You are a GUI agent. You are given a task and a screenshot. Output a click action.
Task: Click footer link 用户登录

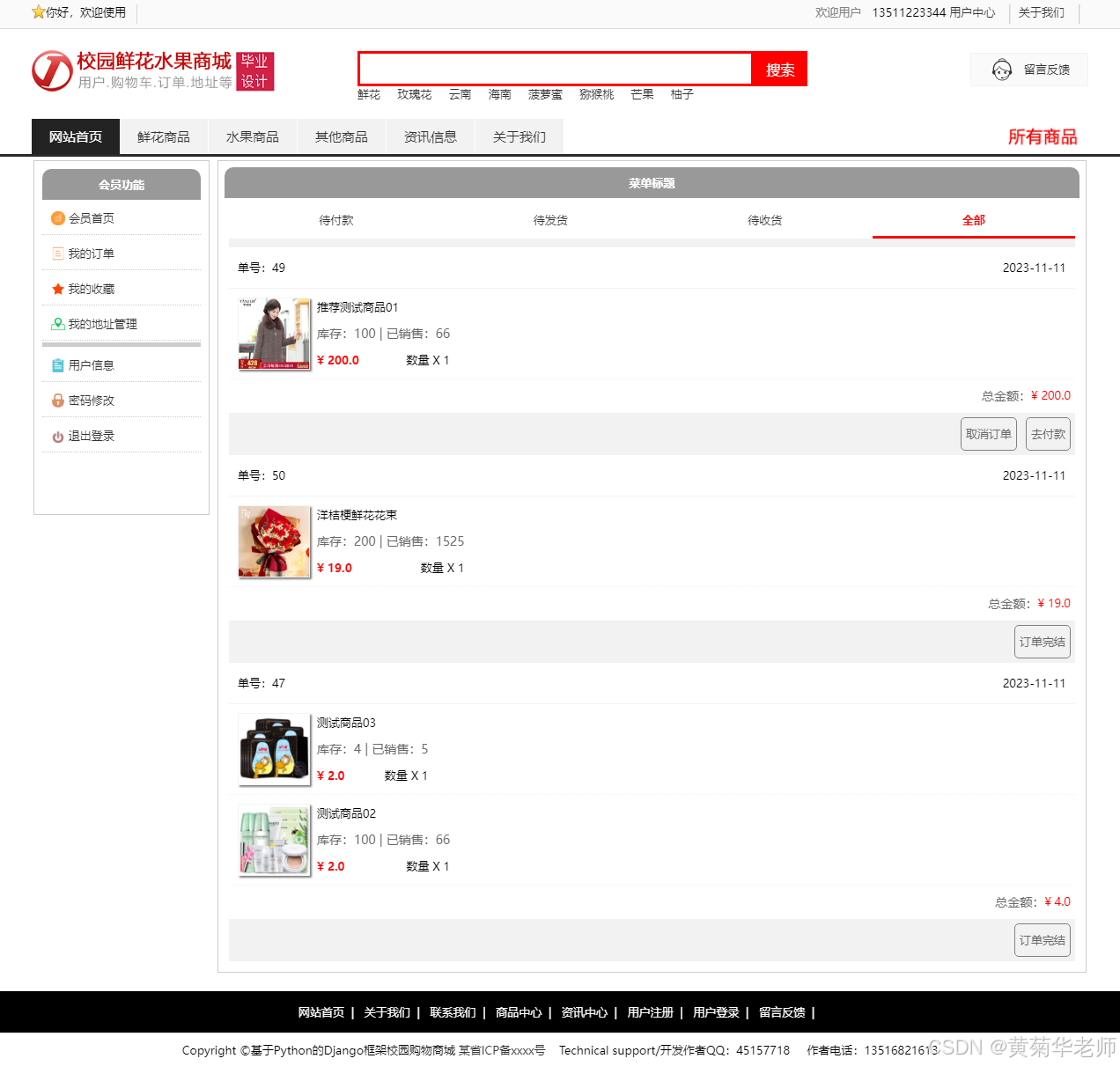716,1012
